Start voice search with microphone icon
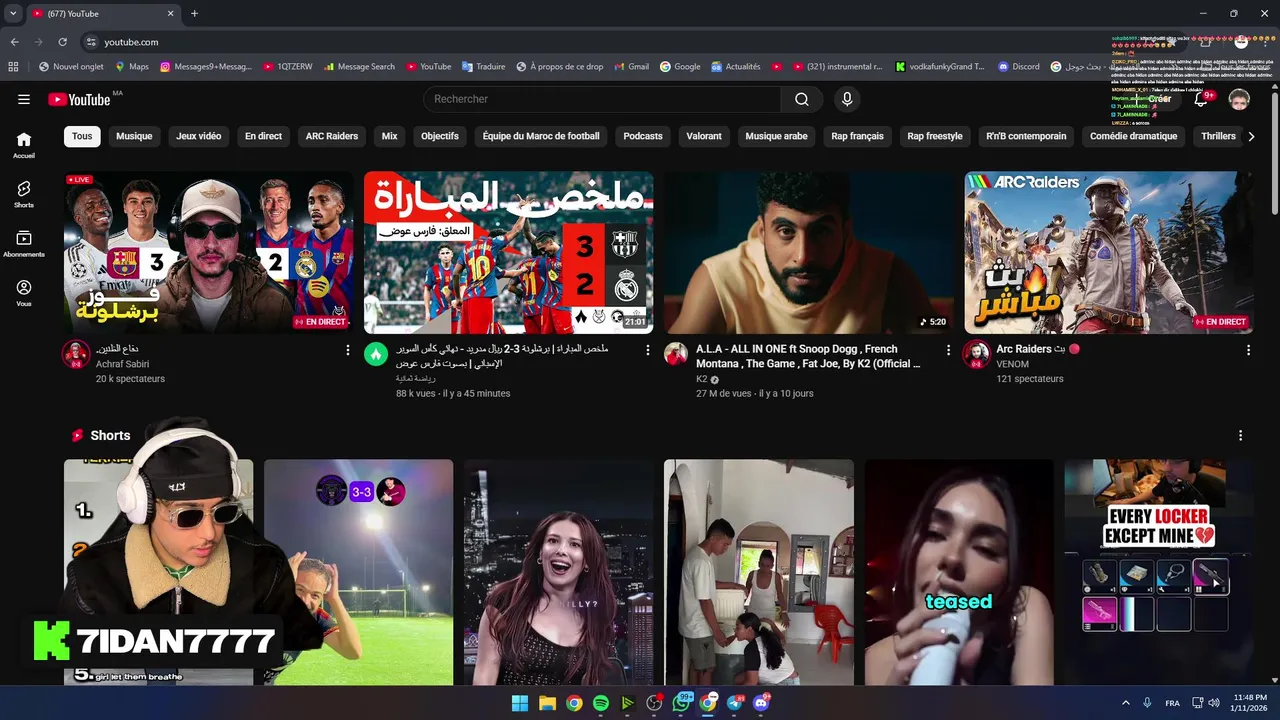This screenshot has height=720, width=1280. click(847, 99)
